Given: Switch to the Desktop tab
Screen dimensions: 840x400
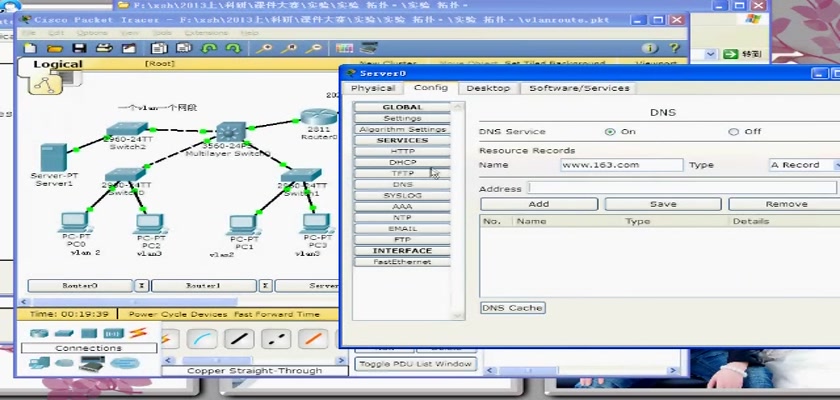Looking at the screenshot, I should [488, 88].
